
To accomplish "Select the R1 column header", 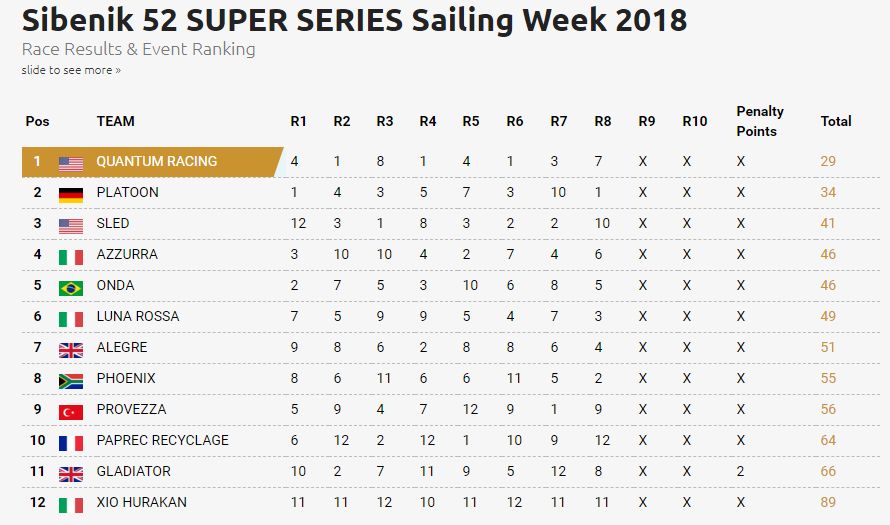I will (x=299, y=121).
